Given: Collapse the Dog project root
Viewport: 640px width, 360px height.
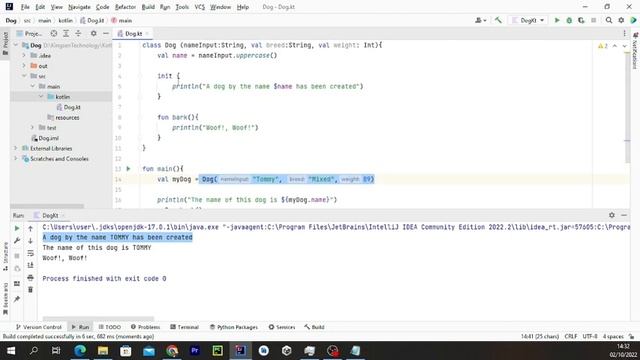Looking at the screenshot, I should pos(16,45).
